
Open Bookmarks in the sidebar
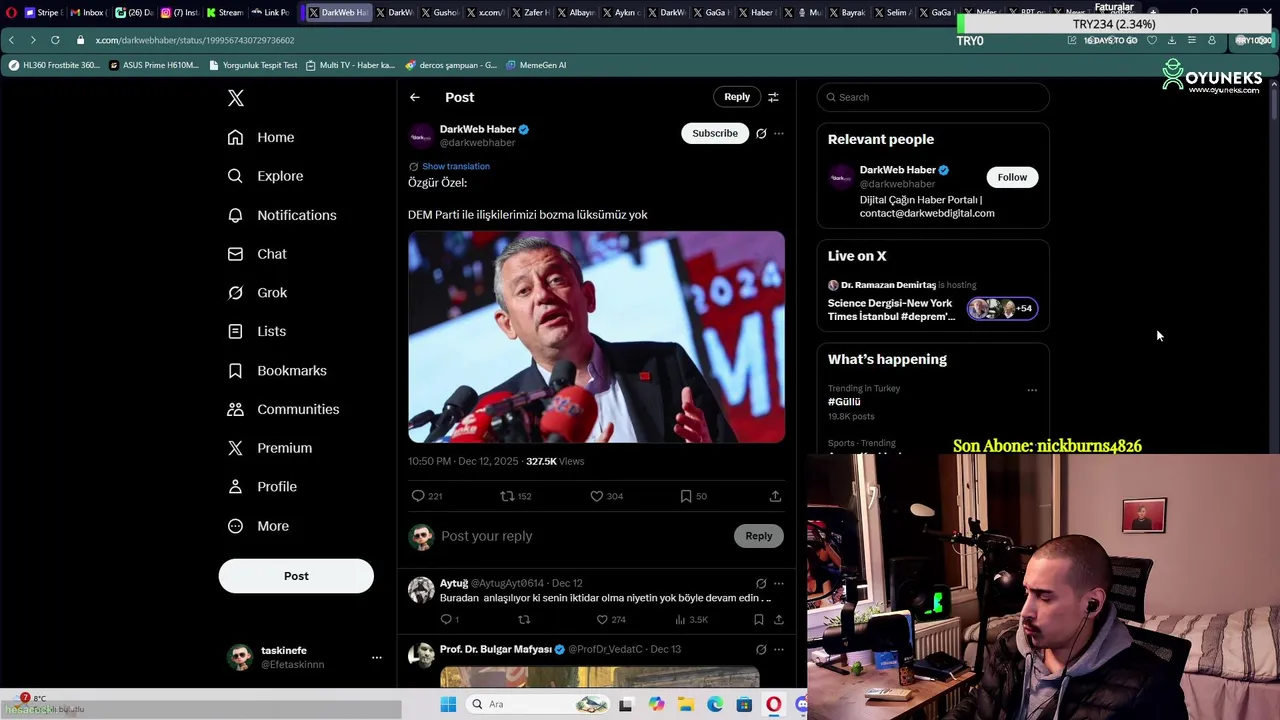point(277,370)
